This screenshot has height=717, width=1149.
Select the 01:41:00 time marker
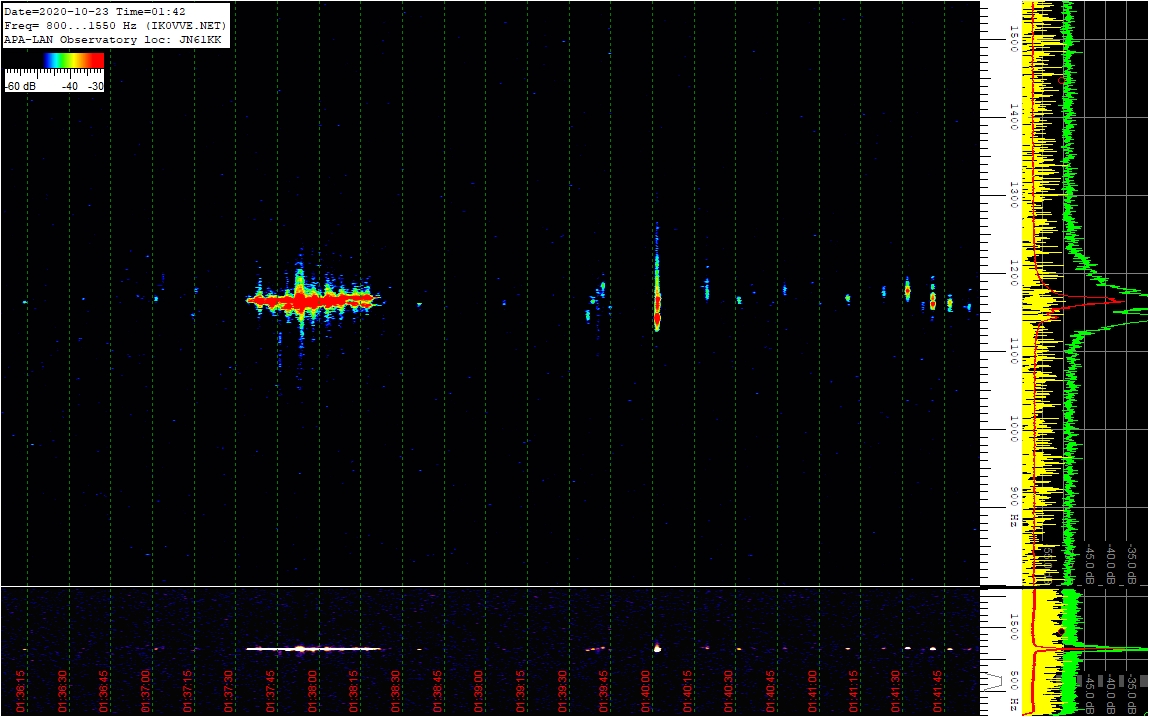click(x=813, y=691)
